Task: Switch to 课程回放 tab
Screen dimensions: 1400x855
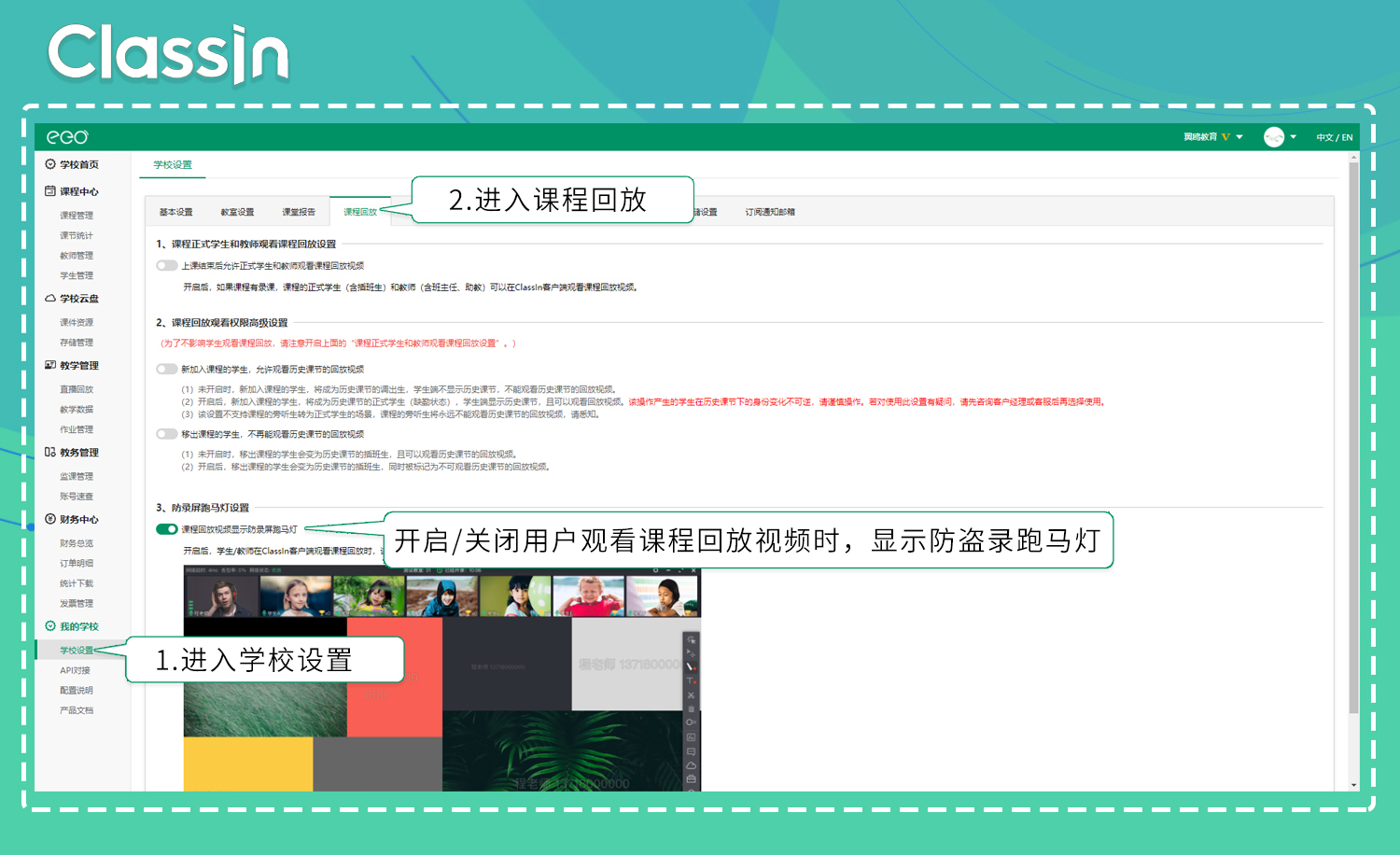Action: pyautogui.click(x=360, y=212)
